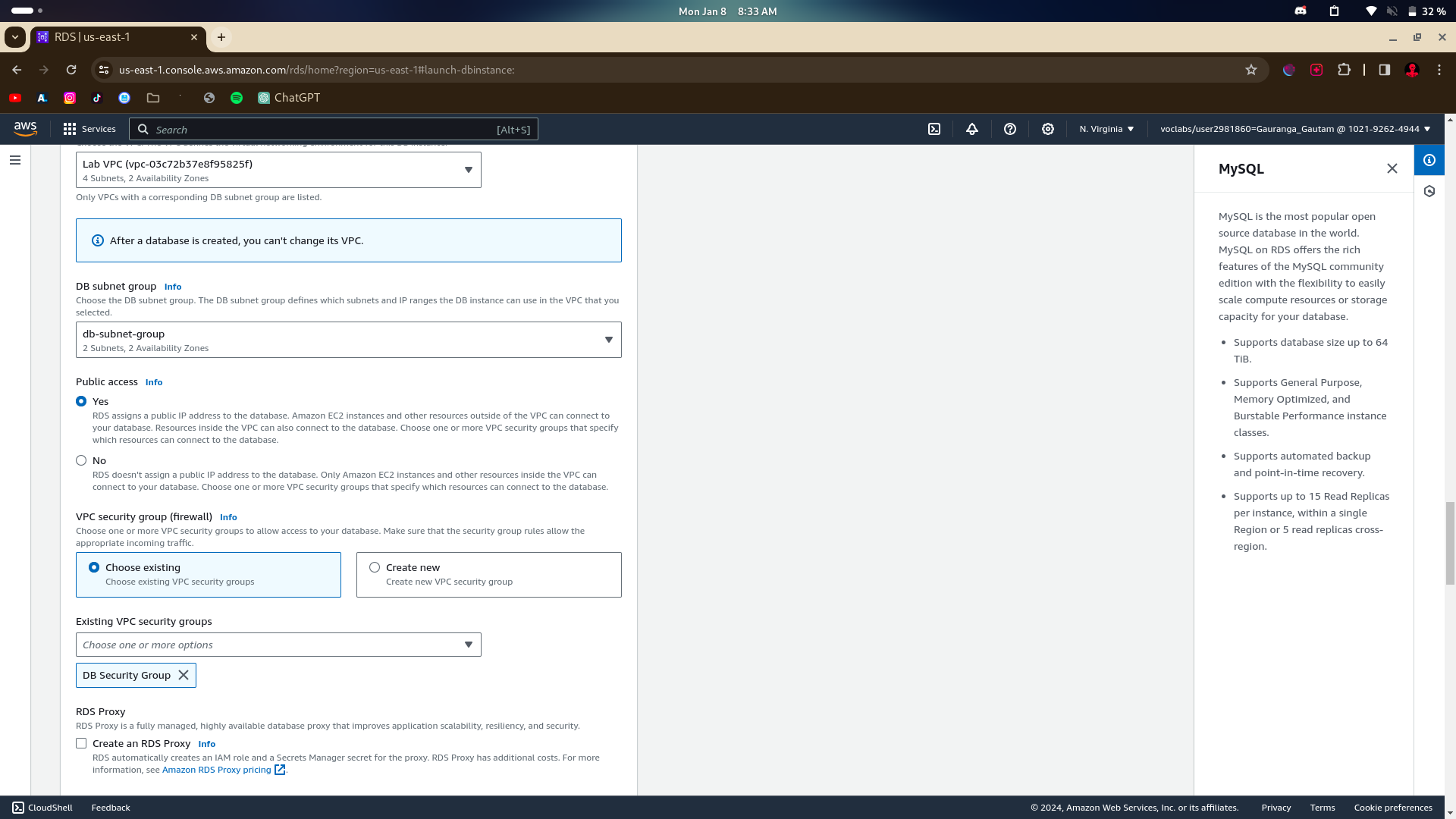Viewport: 1456px width, 819px height.
Task: Open the AWS notifications bell
Action: point(972,129)
